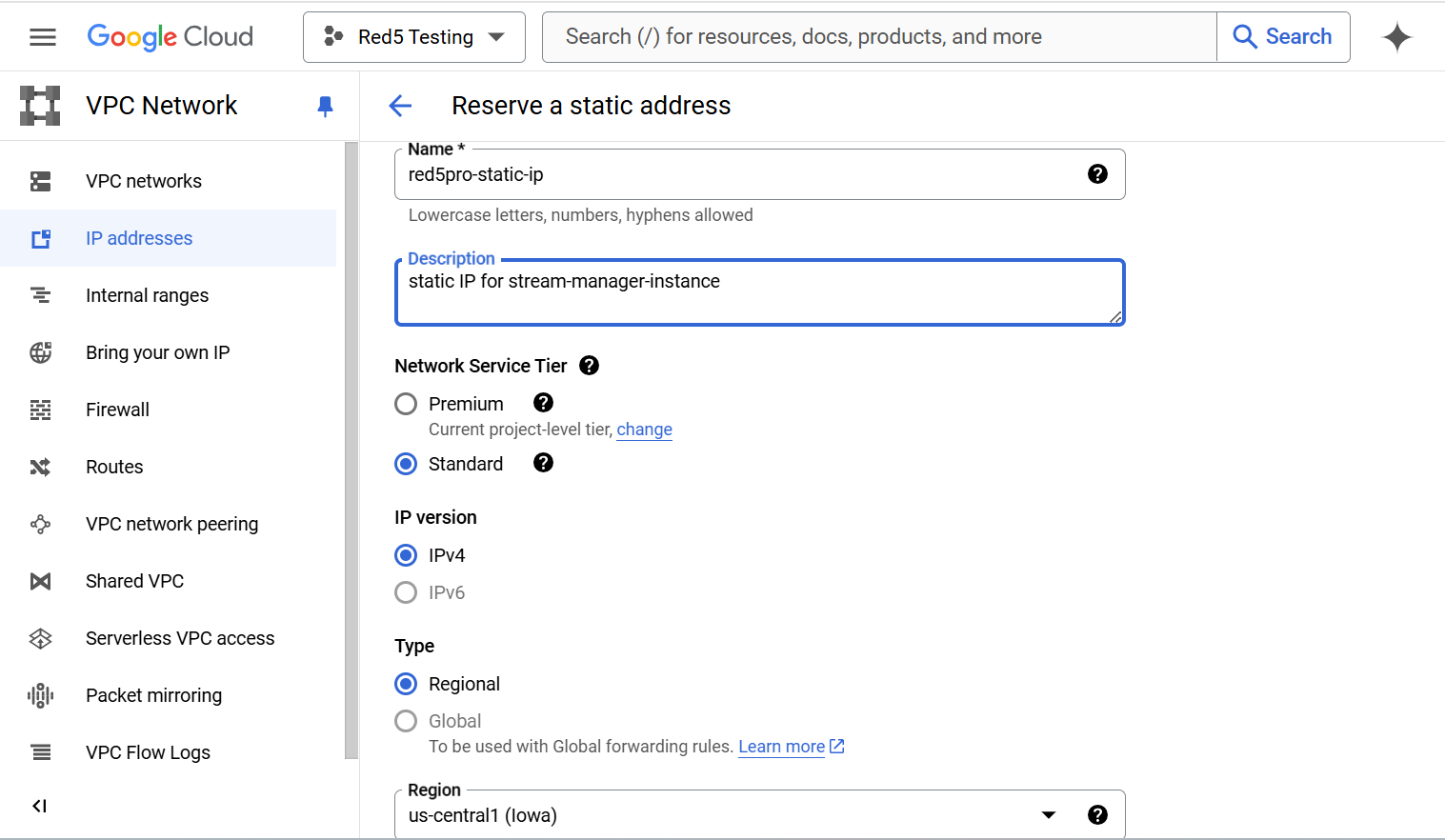Open Routes in the sidebar
Image resolution: width=1445 pixels, height=840 pixels.
click(168, 467)
